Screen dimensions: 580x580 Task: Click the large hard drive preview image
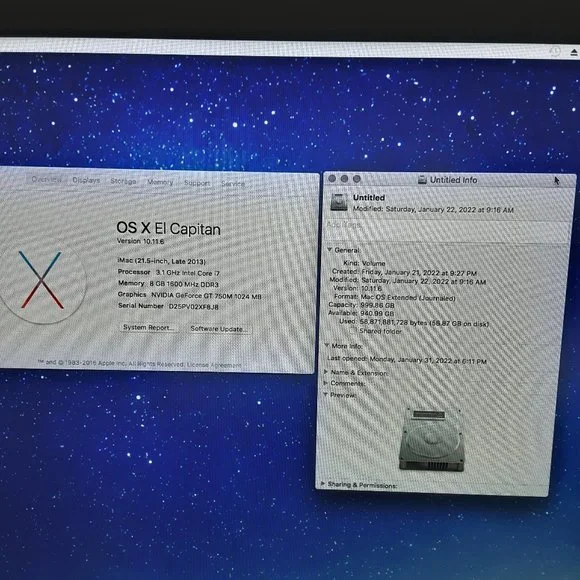[x=432, y=439]
